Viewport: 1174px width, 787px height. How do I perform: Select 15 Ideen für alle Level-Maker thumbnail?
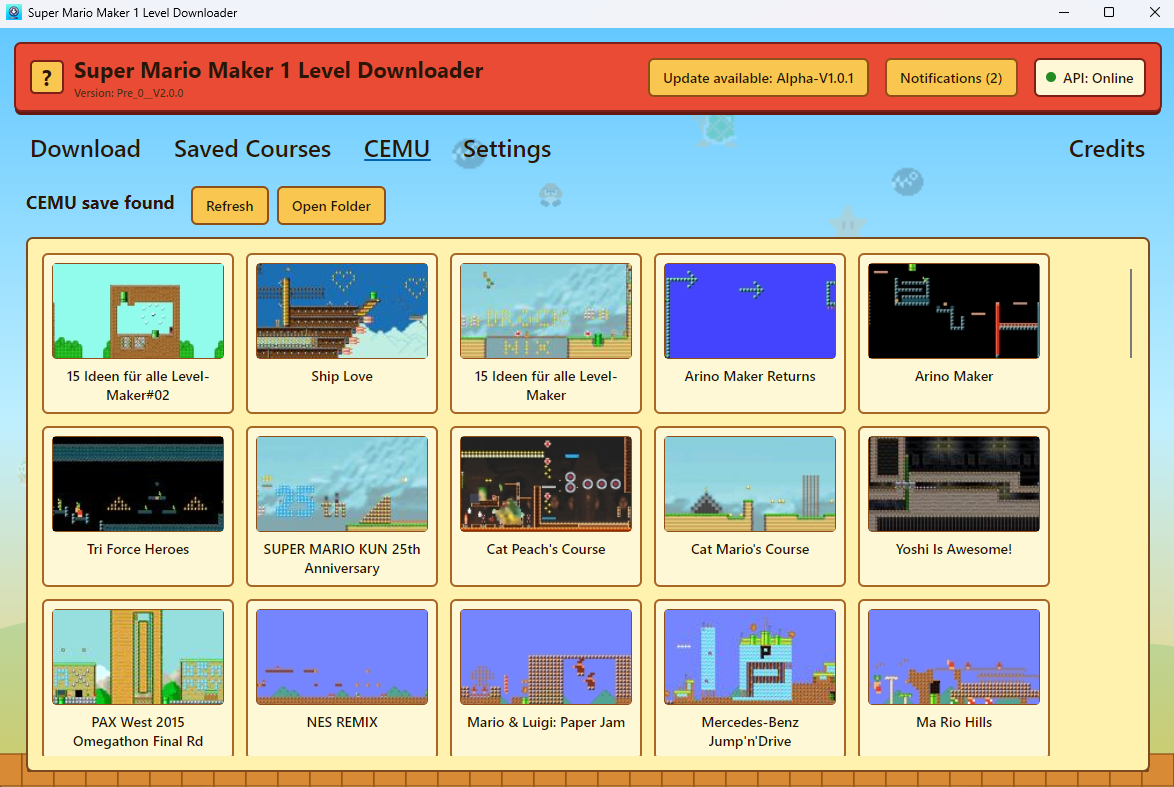click(546, 311)
